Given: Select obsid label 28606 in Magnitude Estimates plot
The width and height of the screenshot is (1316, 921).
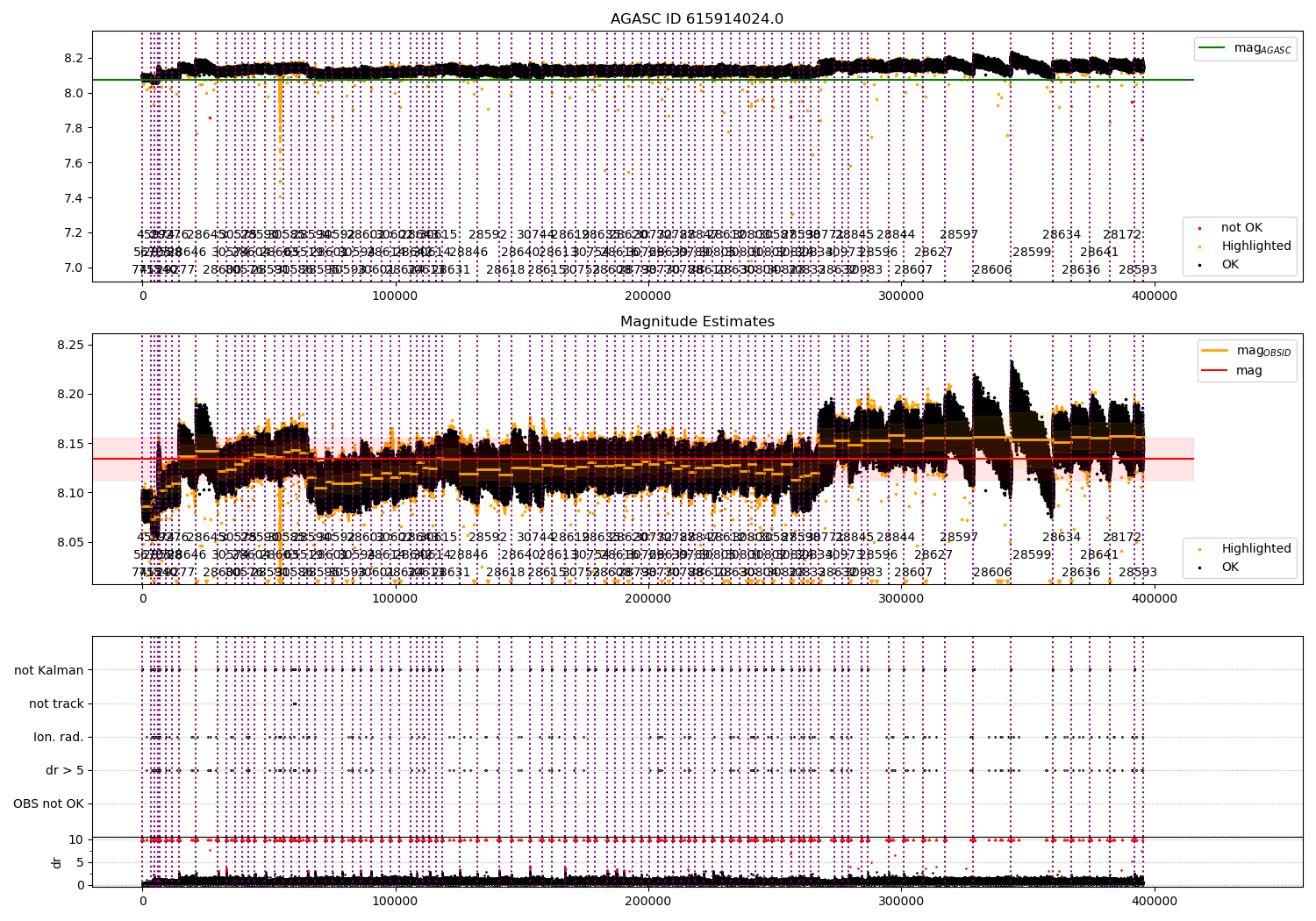Looking at the screenshot, I should [992, 573].
